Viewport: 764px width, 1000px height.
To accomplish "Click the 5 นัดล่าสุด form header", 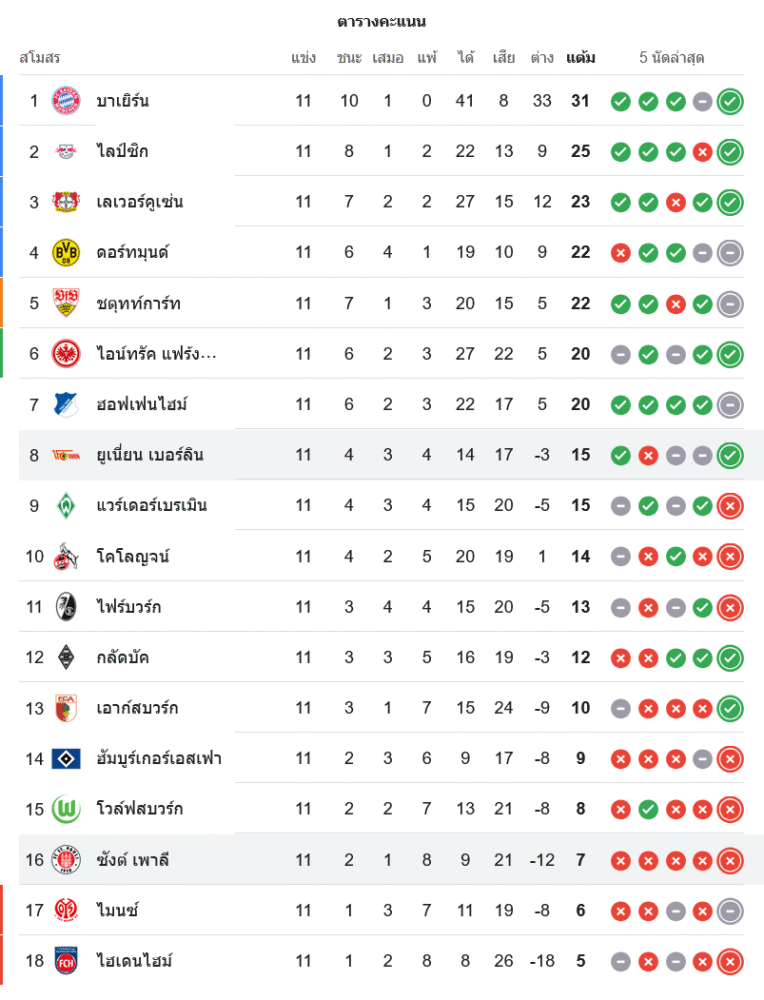I will (672, 58).
